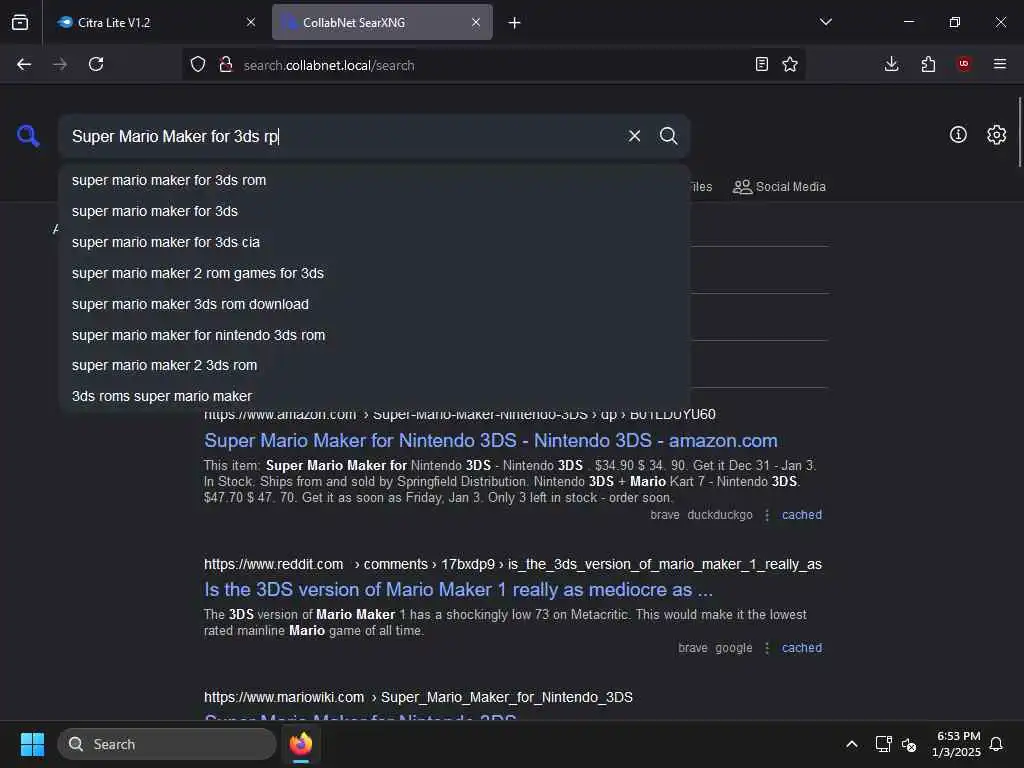Click the reddit.com result URL
1024x768 pixels.
pyautogui.click(x=513, y=564)
